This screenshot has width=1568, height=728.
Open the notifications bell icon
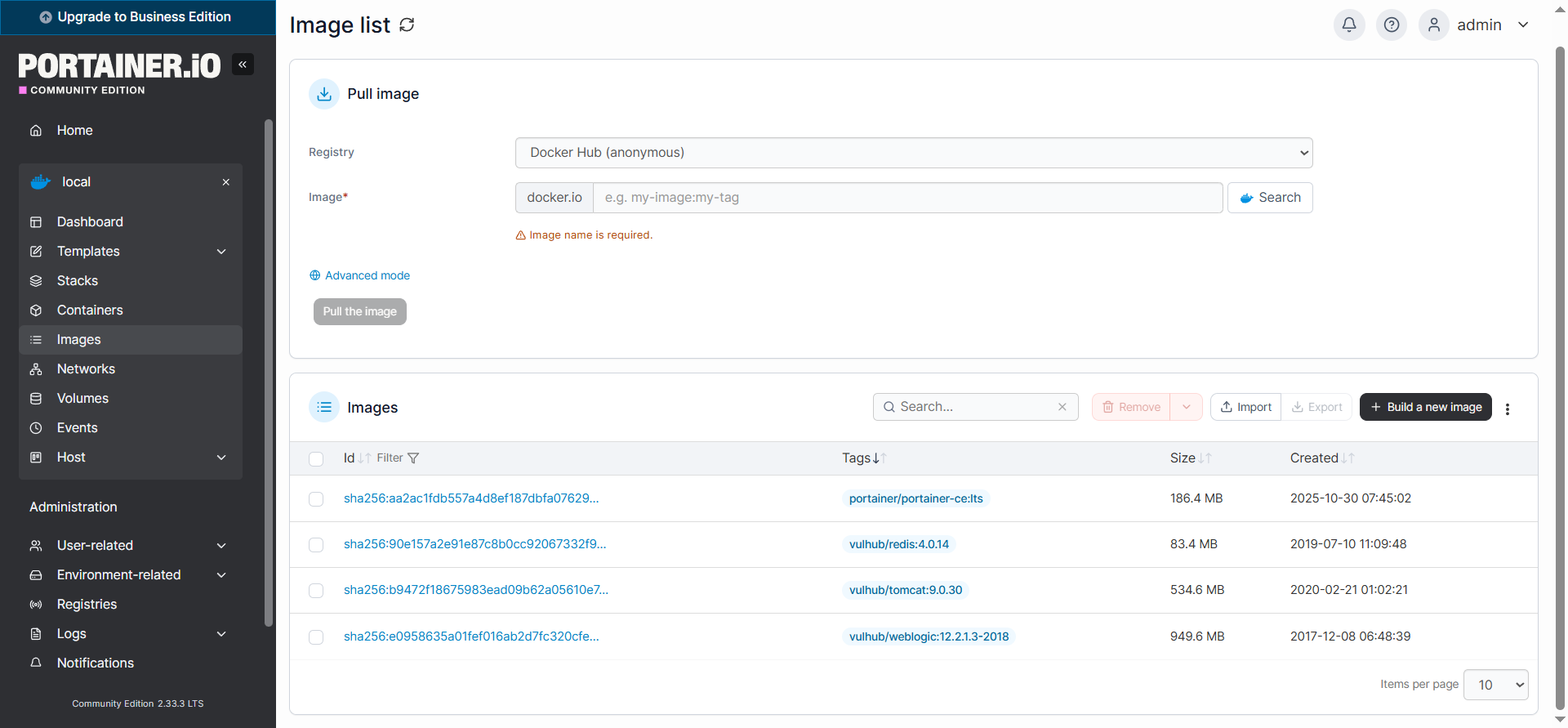[1349, 25]
